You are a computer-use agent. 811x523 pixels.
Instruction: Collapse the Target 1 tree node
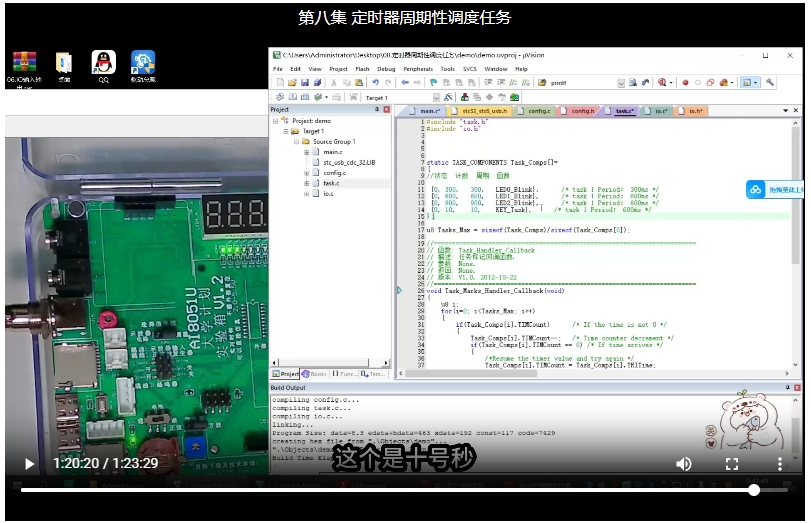(286, 131)
